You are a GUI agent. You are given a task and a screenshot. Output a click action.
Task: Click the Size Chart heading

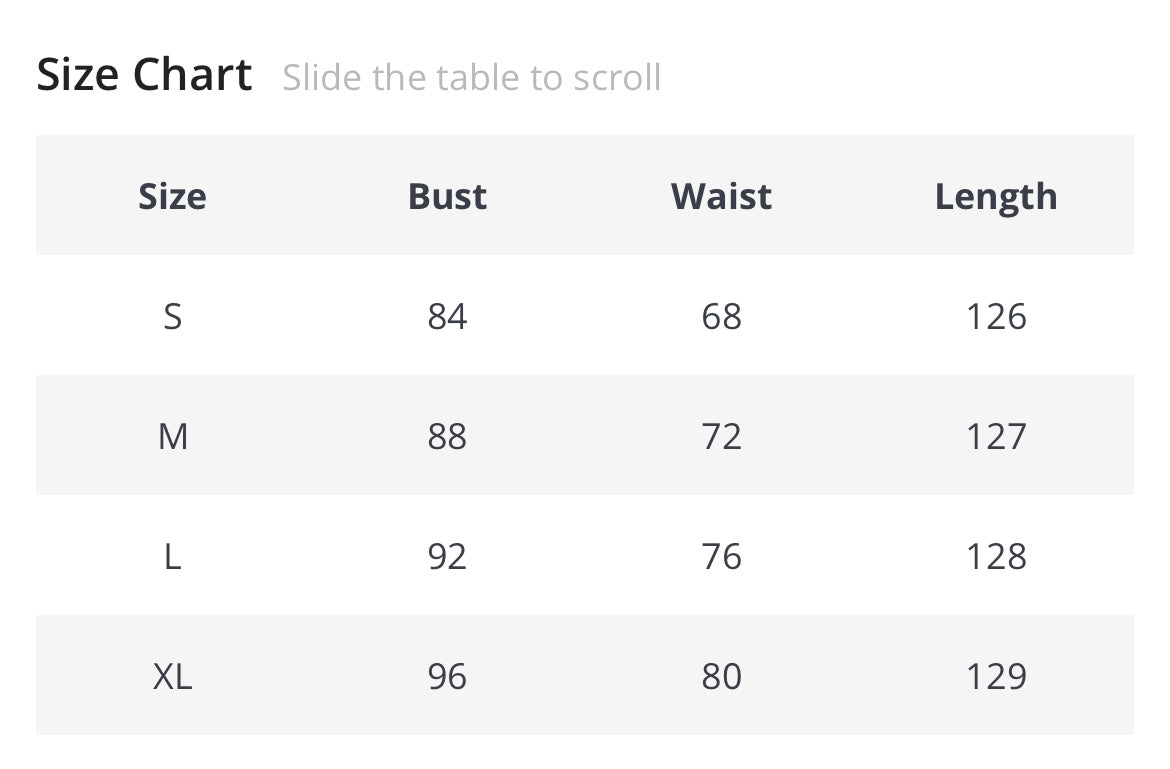(144, 76)
